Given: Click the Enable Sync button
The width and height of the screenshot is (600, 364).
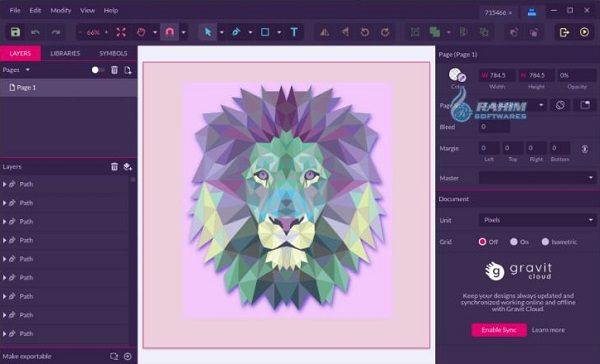Looking at the screenshot, I should click(499, 330).
